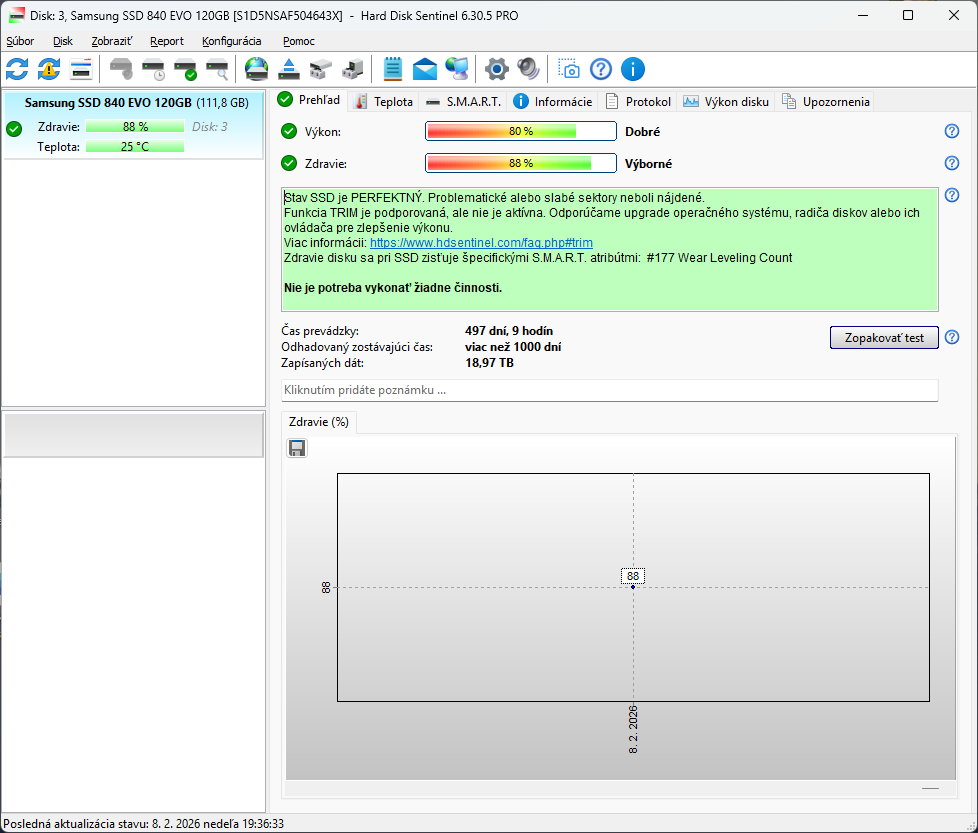Screen dimensions: 978x833
Task: Click the 'viac než 1000 dní' value
Action: (513, 347)
